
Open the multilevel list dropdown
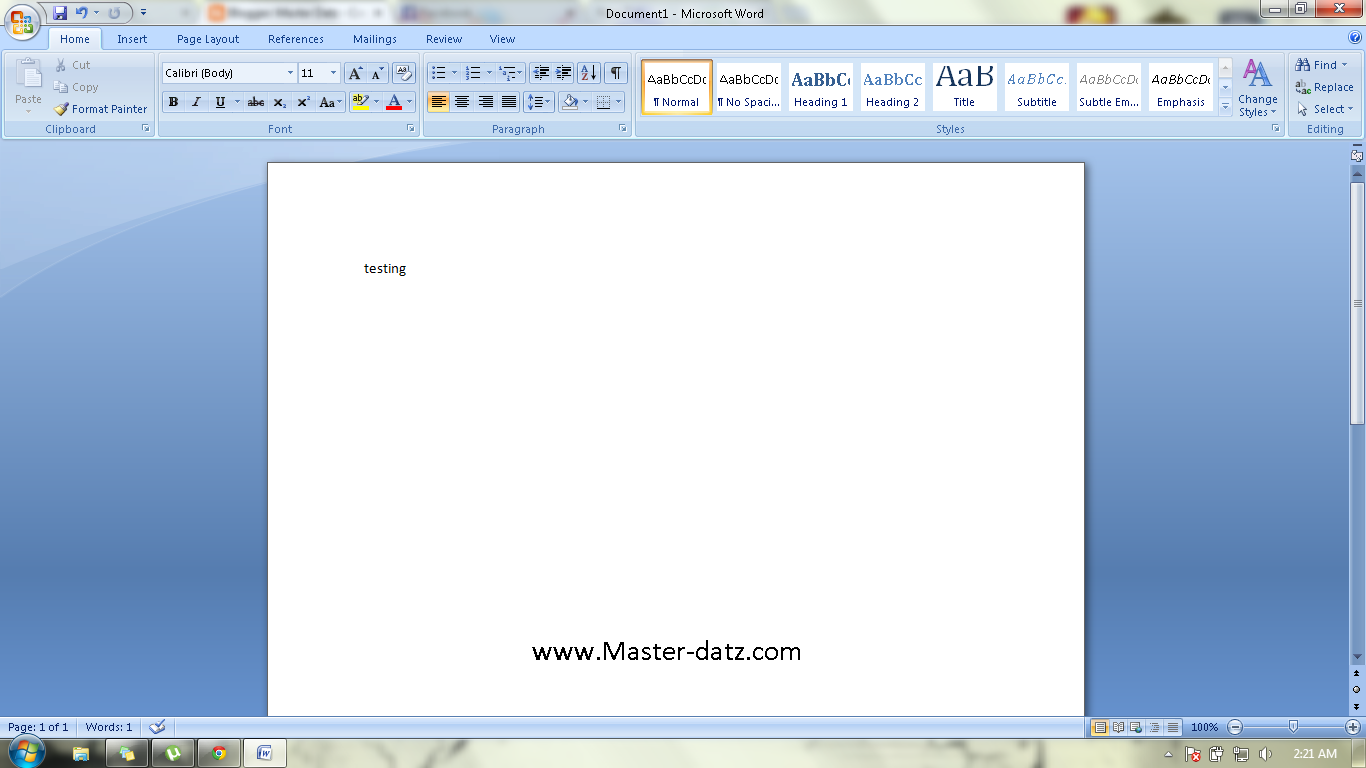[x=510, y=73]
